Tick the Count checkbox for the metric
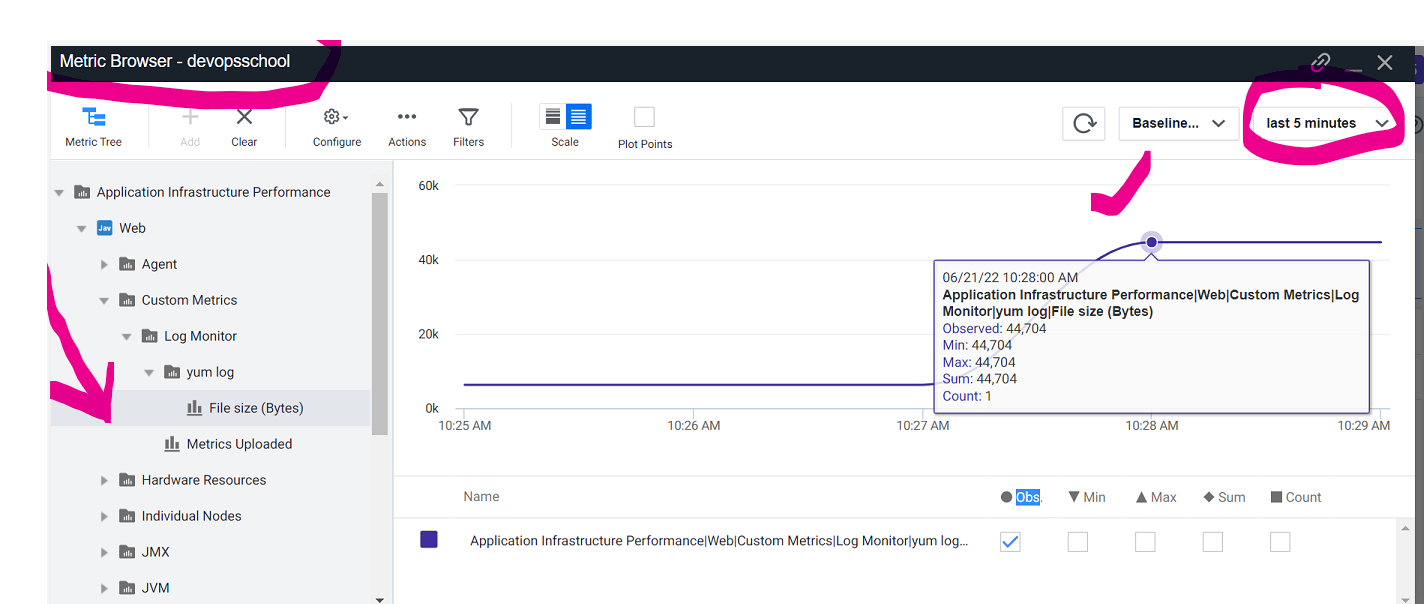 1280,541
